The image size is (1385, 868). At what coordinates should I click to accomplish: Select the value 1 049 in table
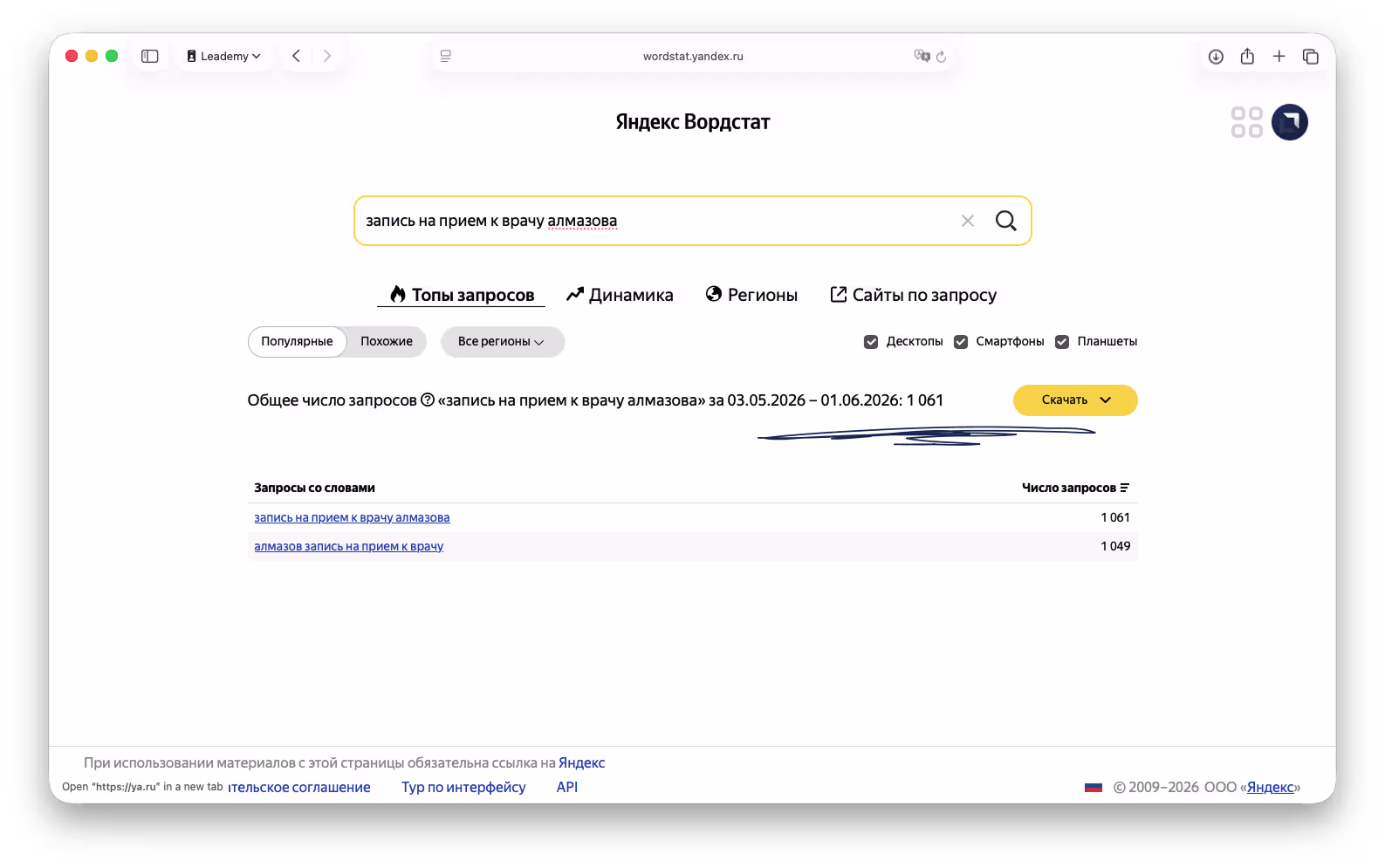[x=1115, y=546]
